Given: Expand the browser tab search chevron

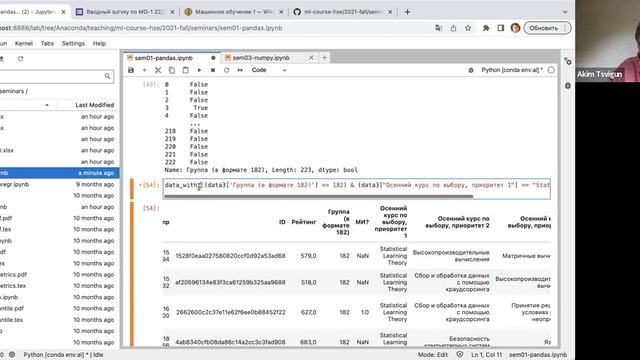Looking at the screenshot, I should tap(565, 12).
